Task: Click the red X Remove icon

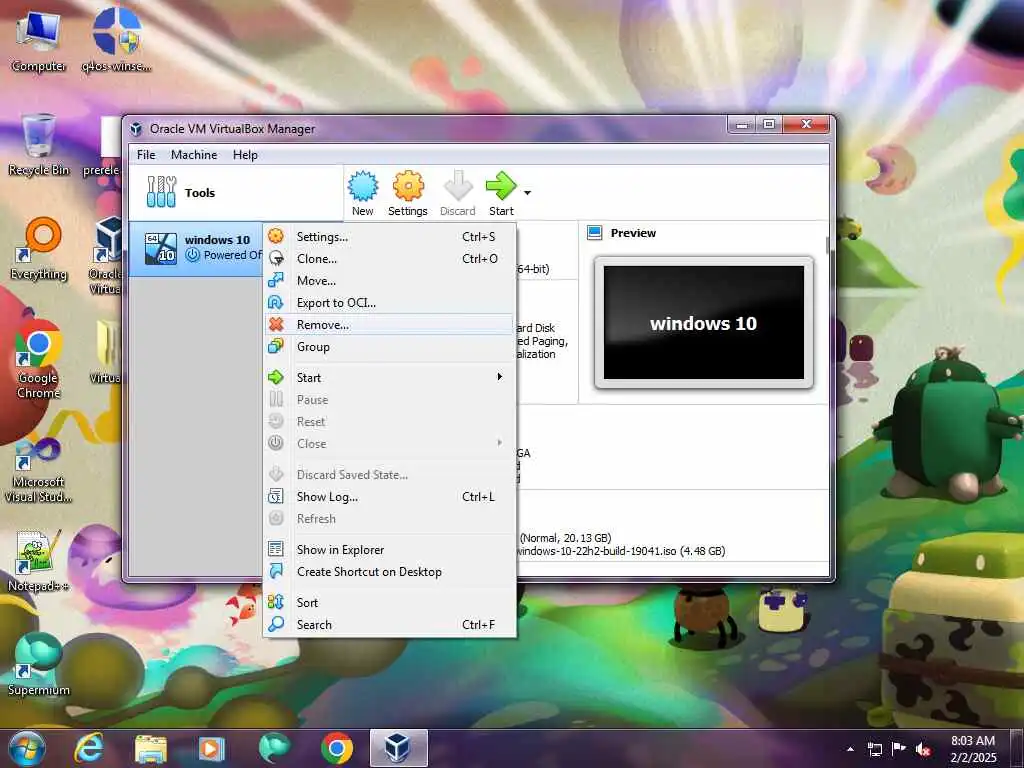Action: pyautogui.click(x=276, y=324)
